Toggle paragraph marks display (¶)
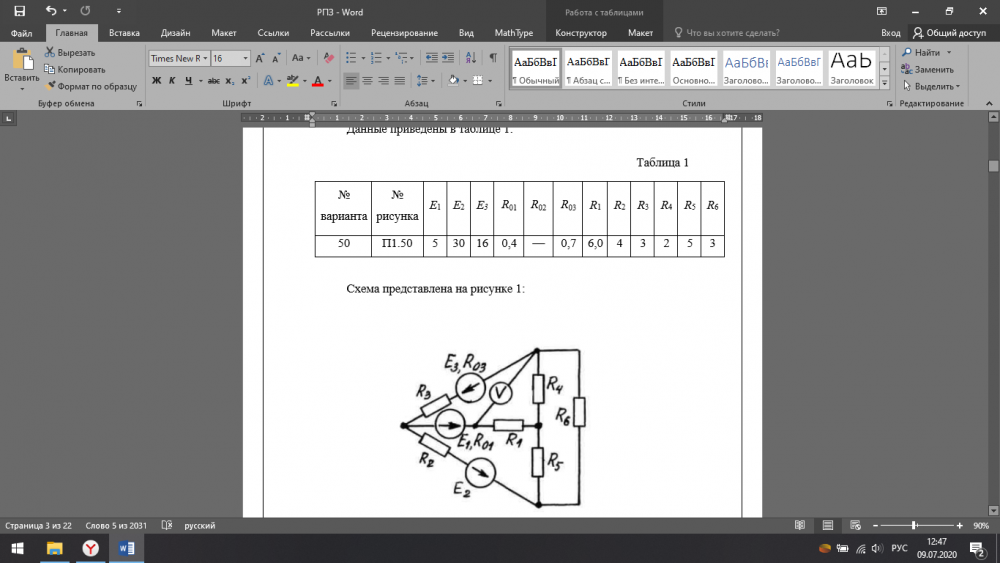The width and height of the screenshot is (1000, 563). (x=492, y=58)
